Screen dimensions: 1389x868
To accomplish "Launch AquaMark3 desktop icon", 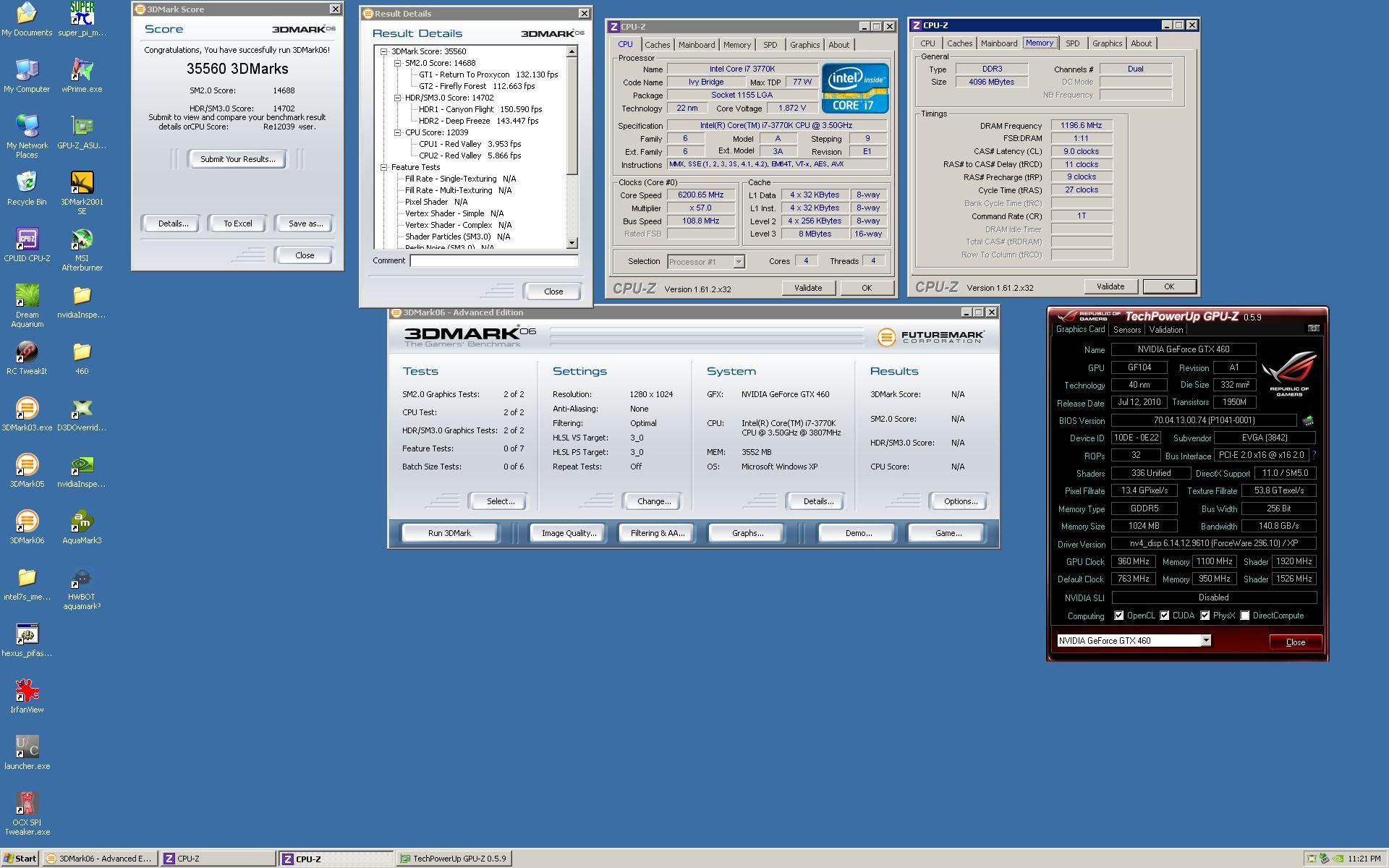I will tap(82, 527).
